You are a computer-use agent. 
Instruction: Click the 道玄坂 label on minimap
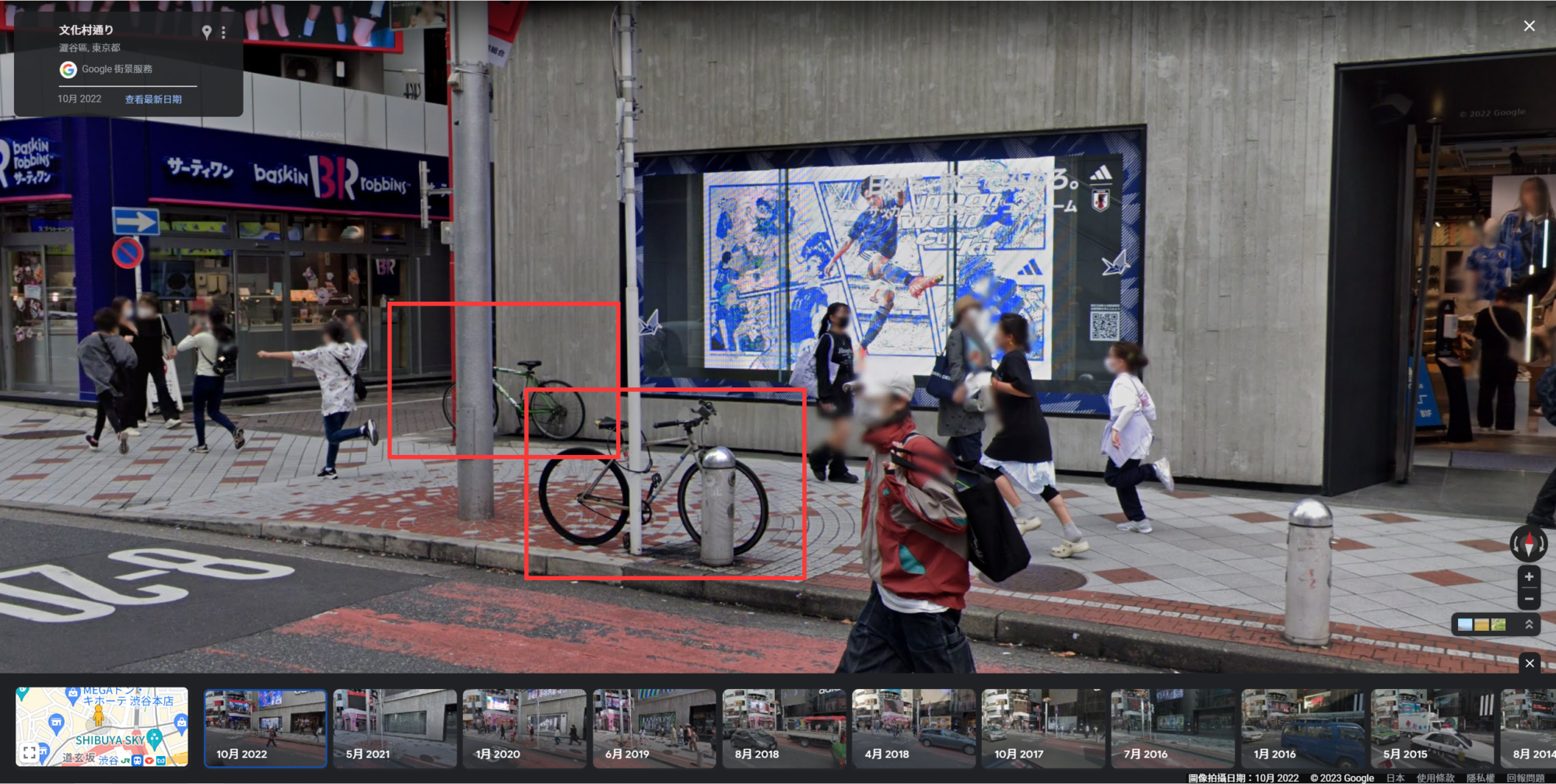[x=79, y=758]
